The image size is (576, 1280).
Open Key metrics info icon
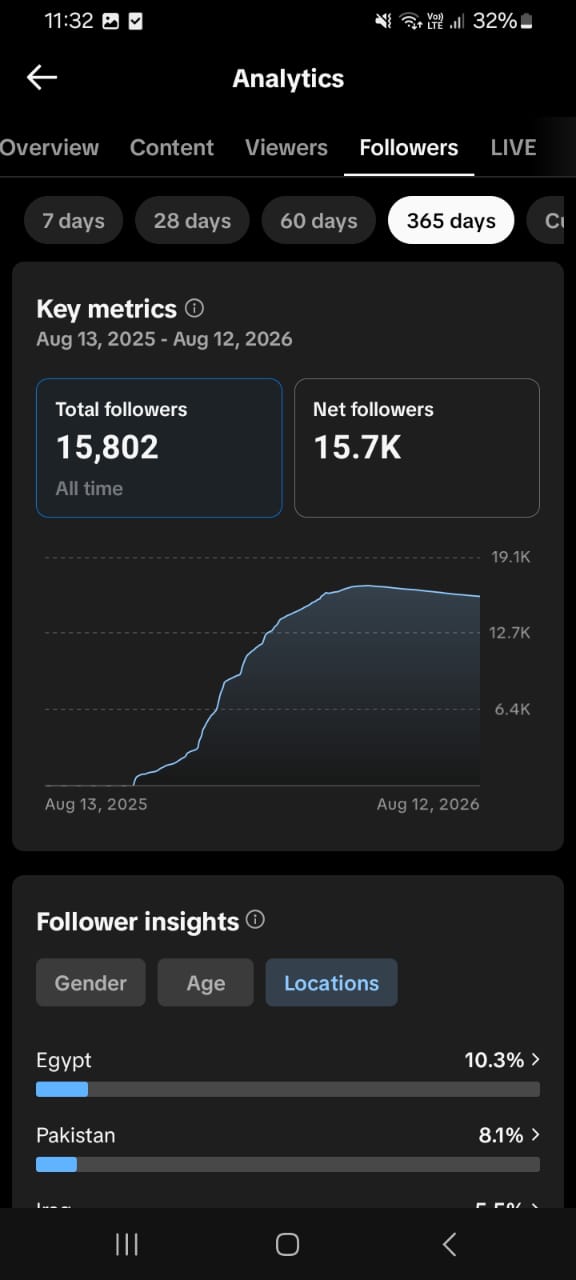click(195, 308)
